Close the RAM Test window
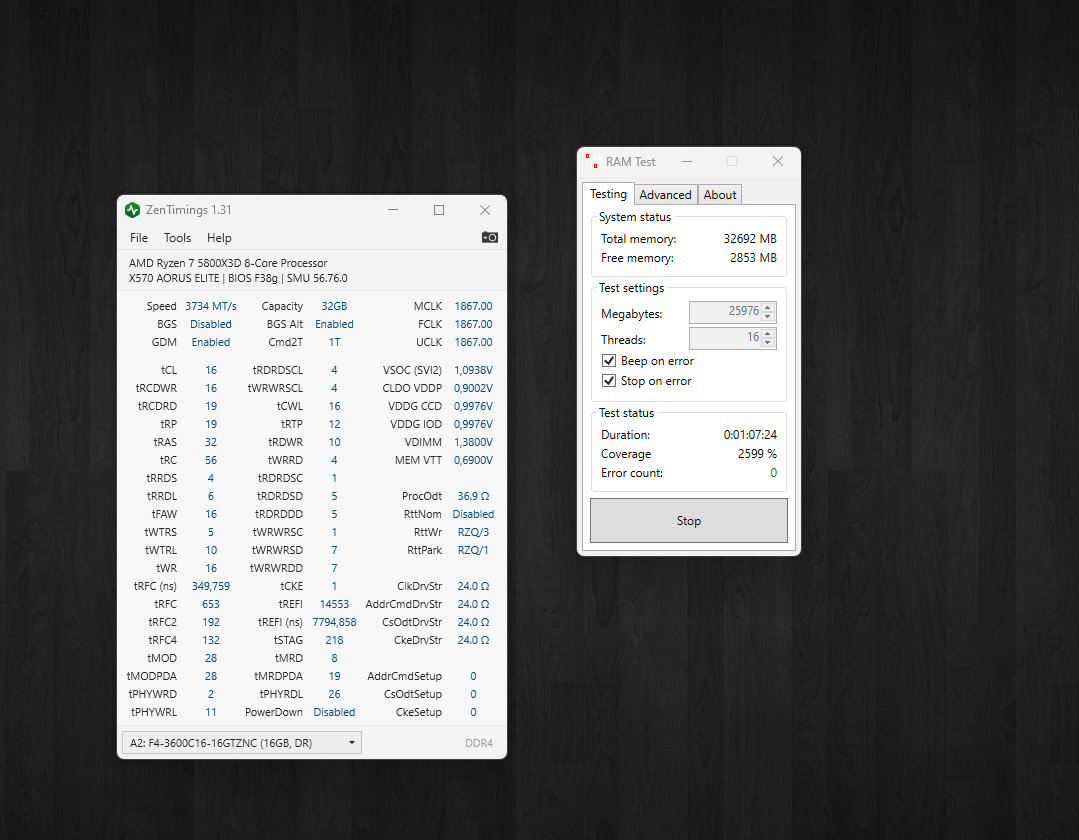 click(778, 161)
